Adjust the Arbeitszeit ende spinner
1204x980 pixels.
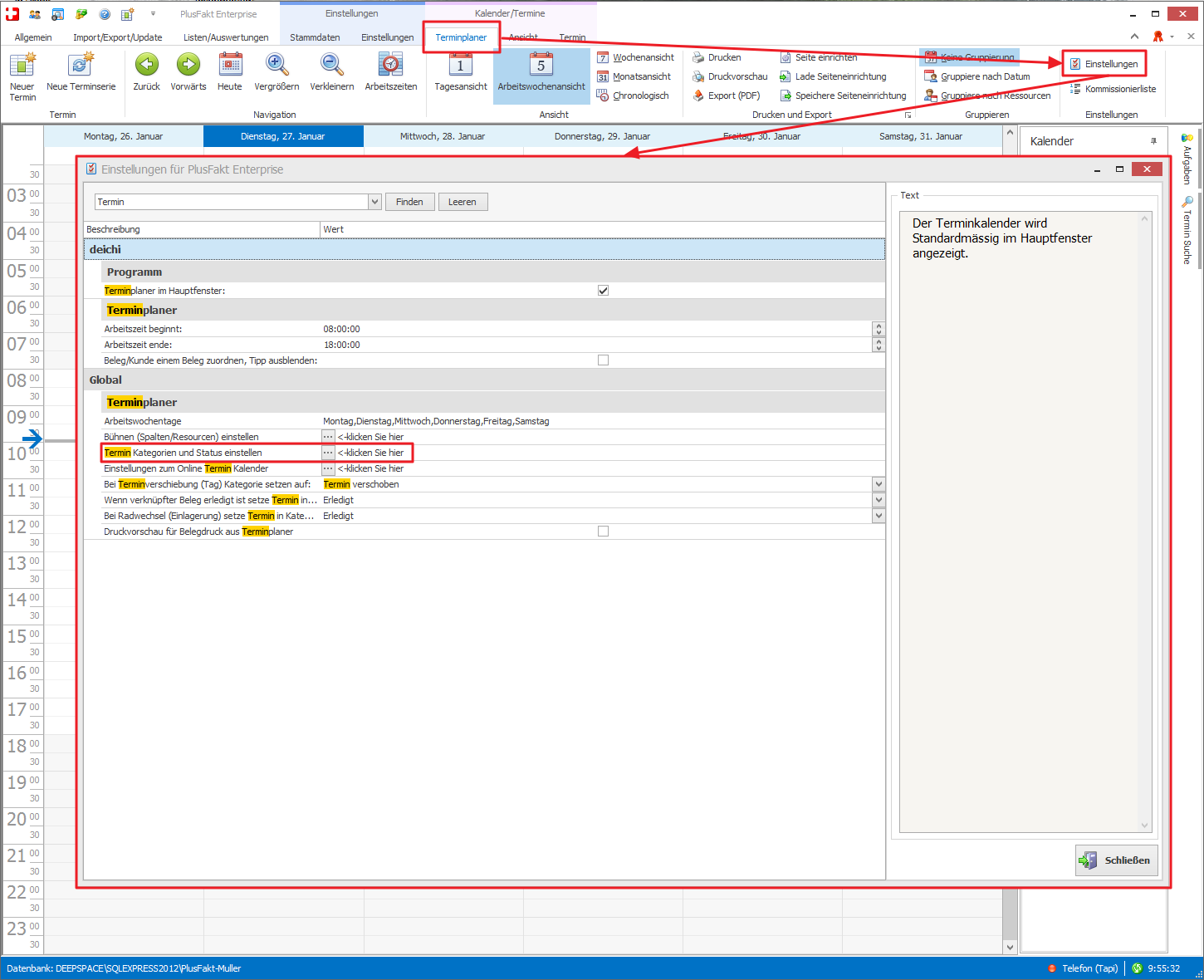click(879, 345)
